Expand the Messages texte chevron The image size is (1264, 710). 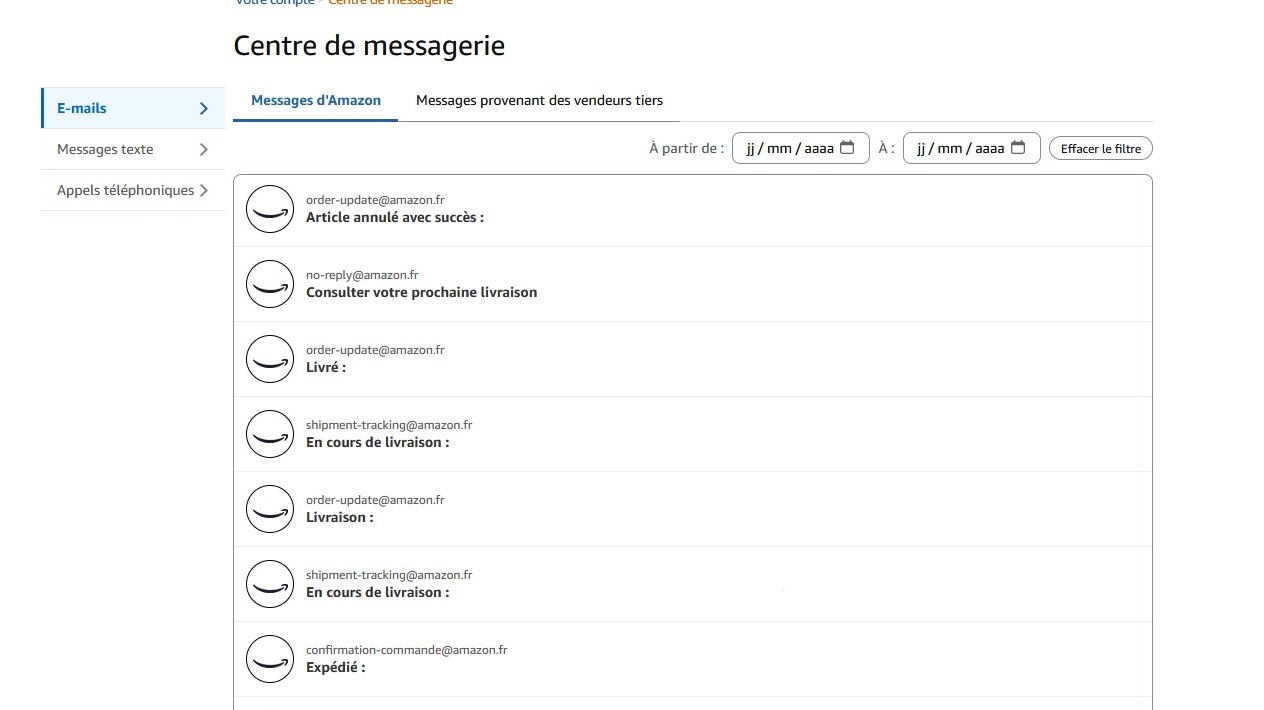[203, 149]
